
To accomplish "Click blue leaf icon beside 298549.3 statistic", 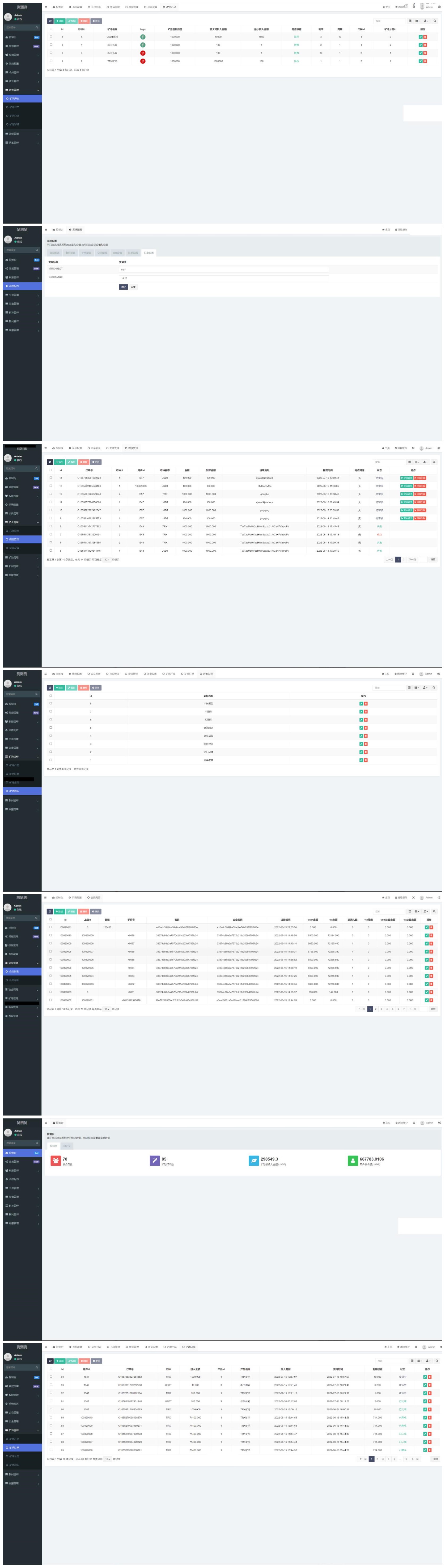I will point(253,1161).
